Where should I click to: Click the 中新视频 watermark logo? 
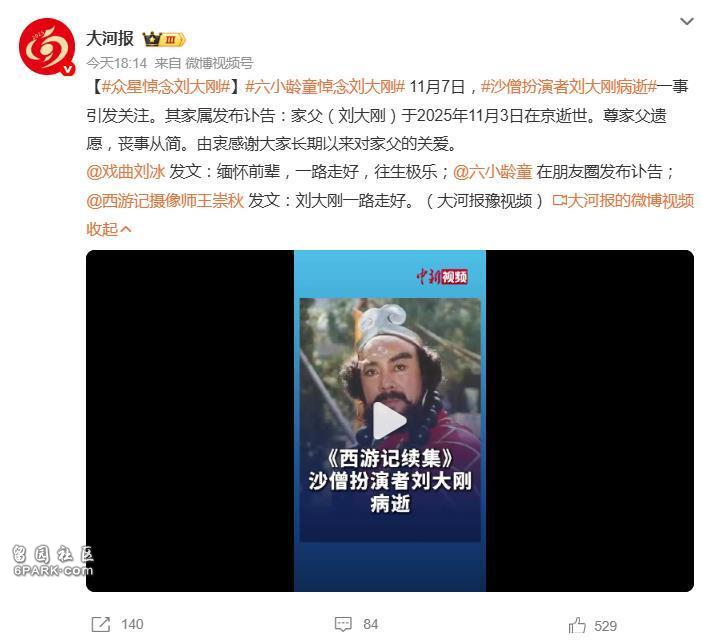coord(442,276)
